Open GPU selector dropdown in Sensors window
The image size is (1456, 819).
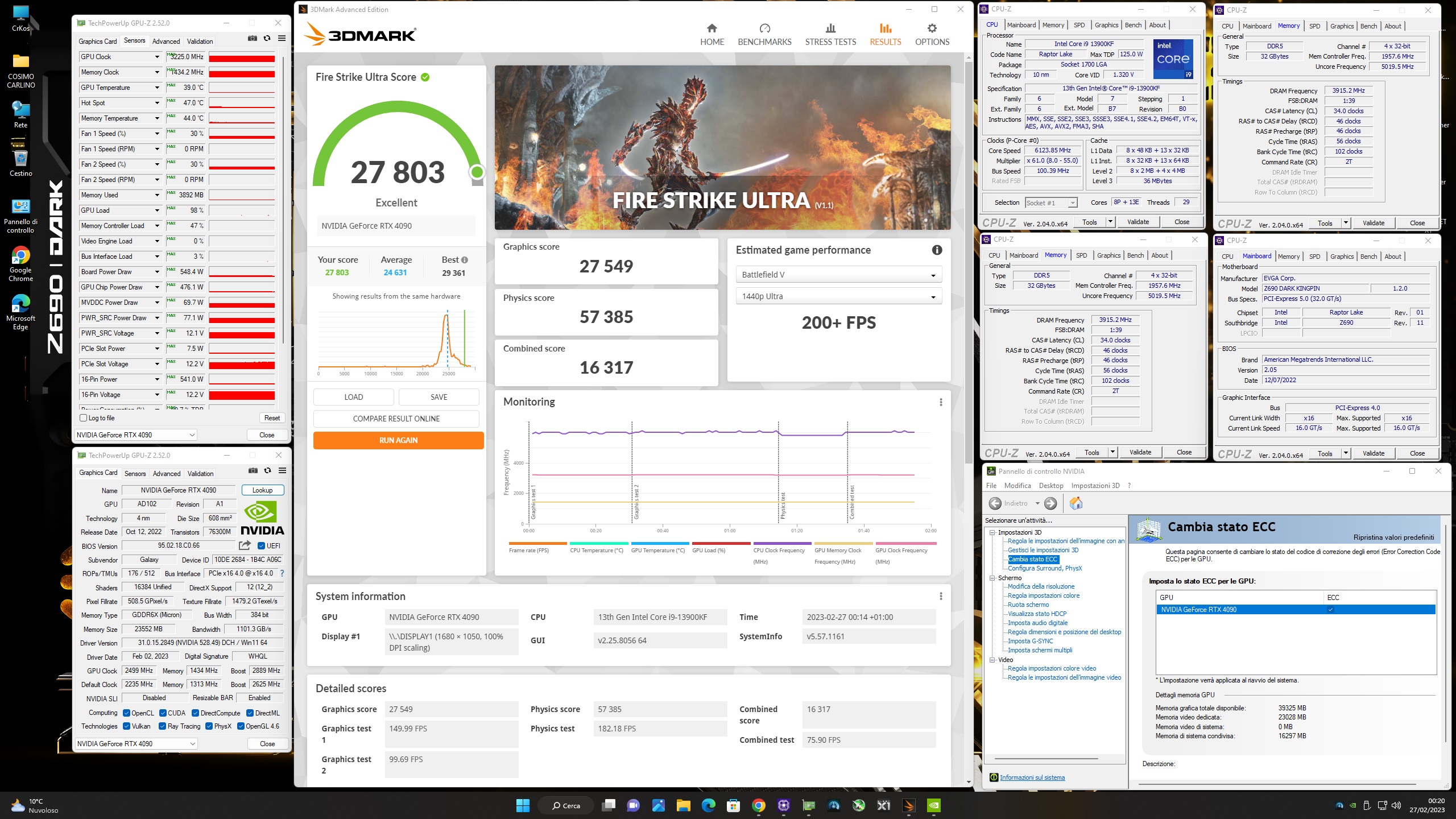click(x=136, y=435)
